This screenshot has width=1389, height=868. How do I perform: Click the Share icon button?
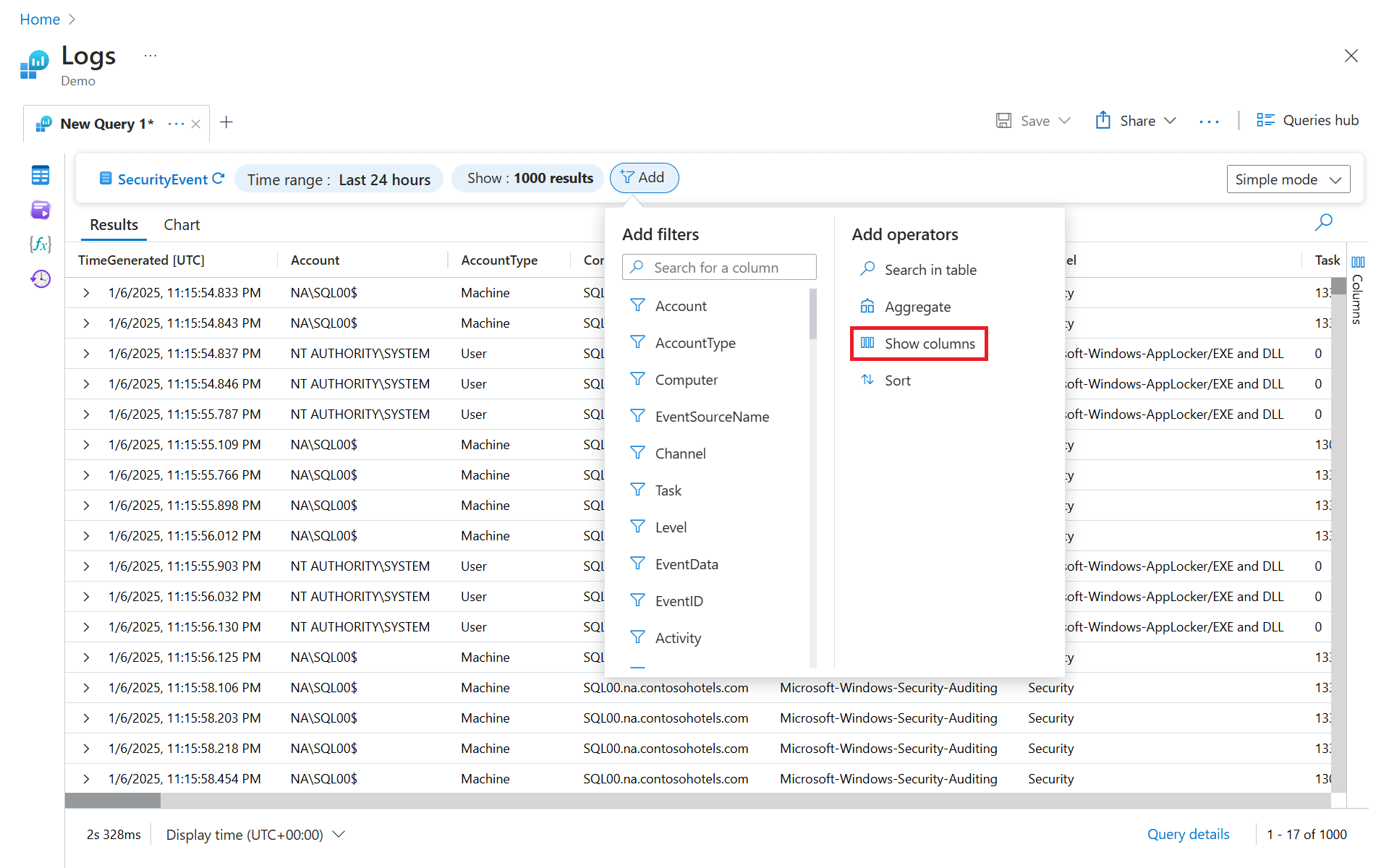(1103, 121)
